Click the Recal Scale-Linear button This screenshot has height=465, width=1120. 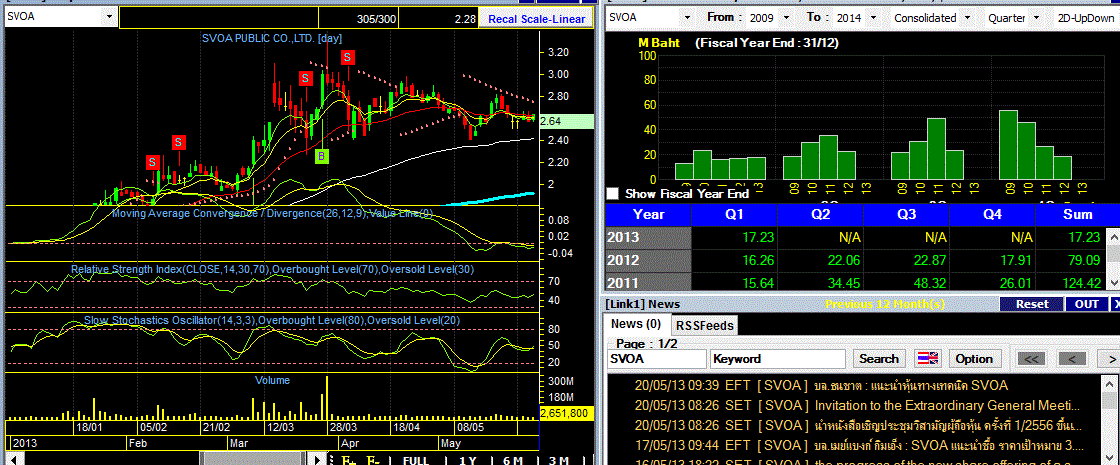coord(536,19)
